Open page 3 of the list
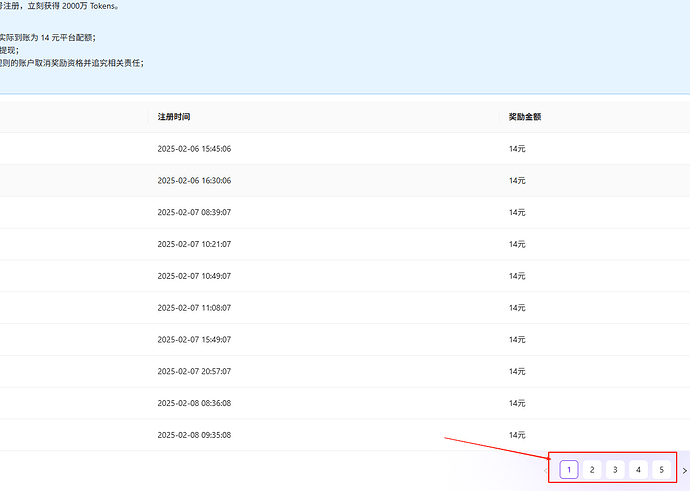690x491 pixels. pos(615,470)
